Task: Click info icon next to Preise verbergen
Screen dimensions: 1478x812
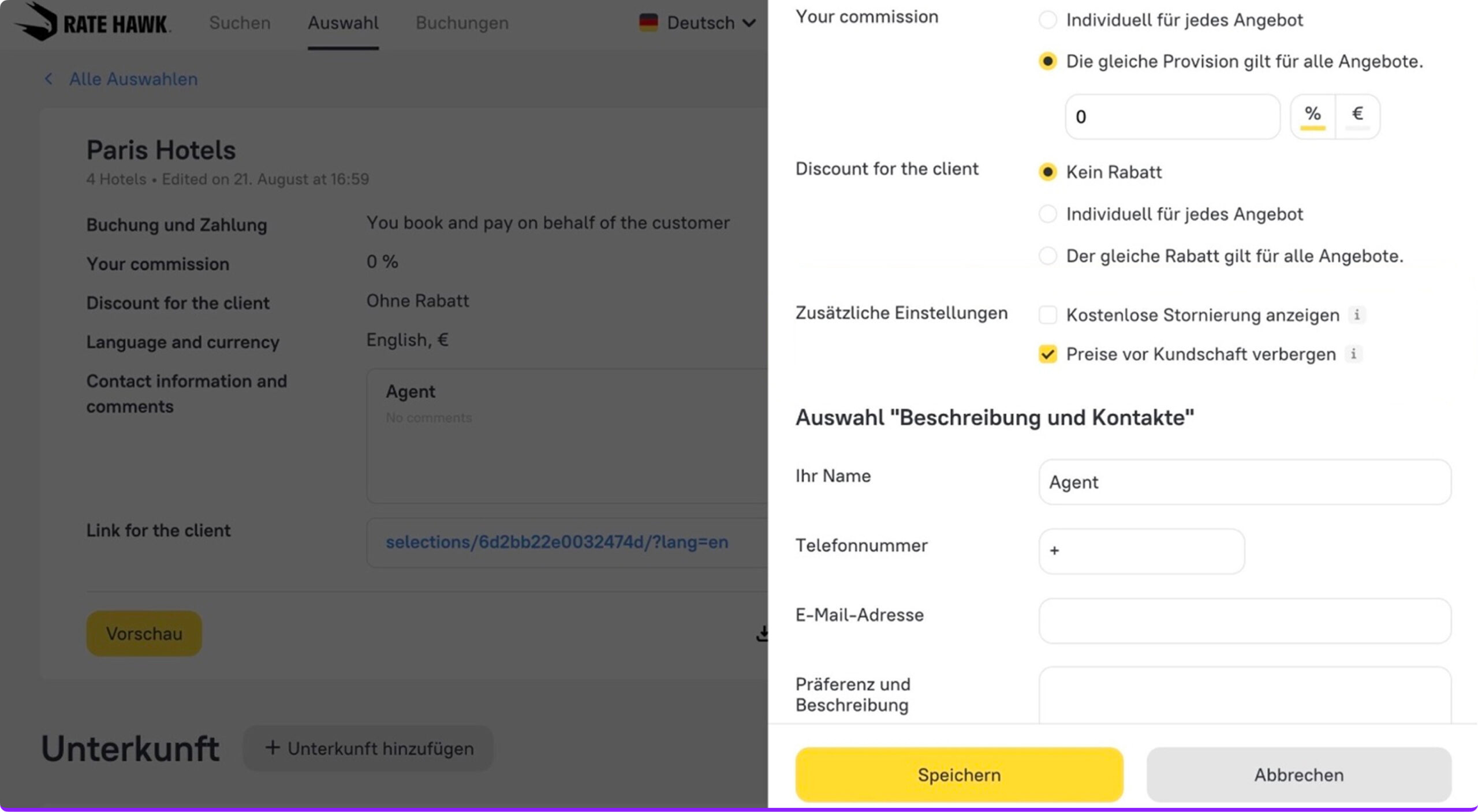Action: [1353, 354]
